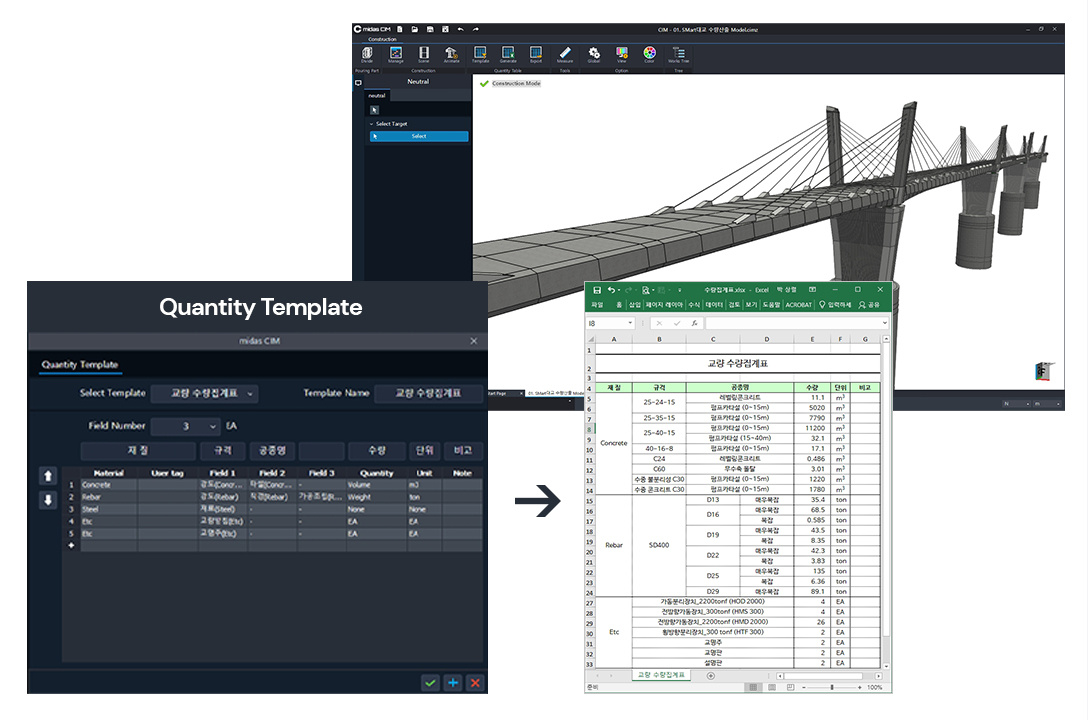Activate the Measure tool
The width and height of the screenshot is (1088, 720).
565,54
